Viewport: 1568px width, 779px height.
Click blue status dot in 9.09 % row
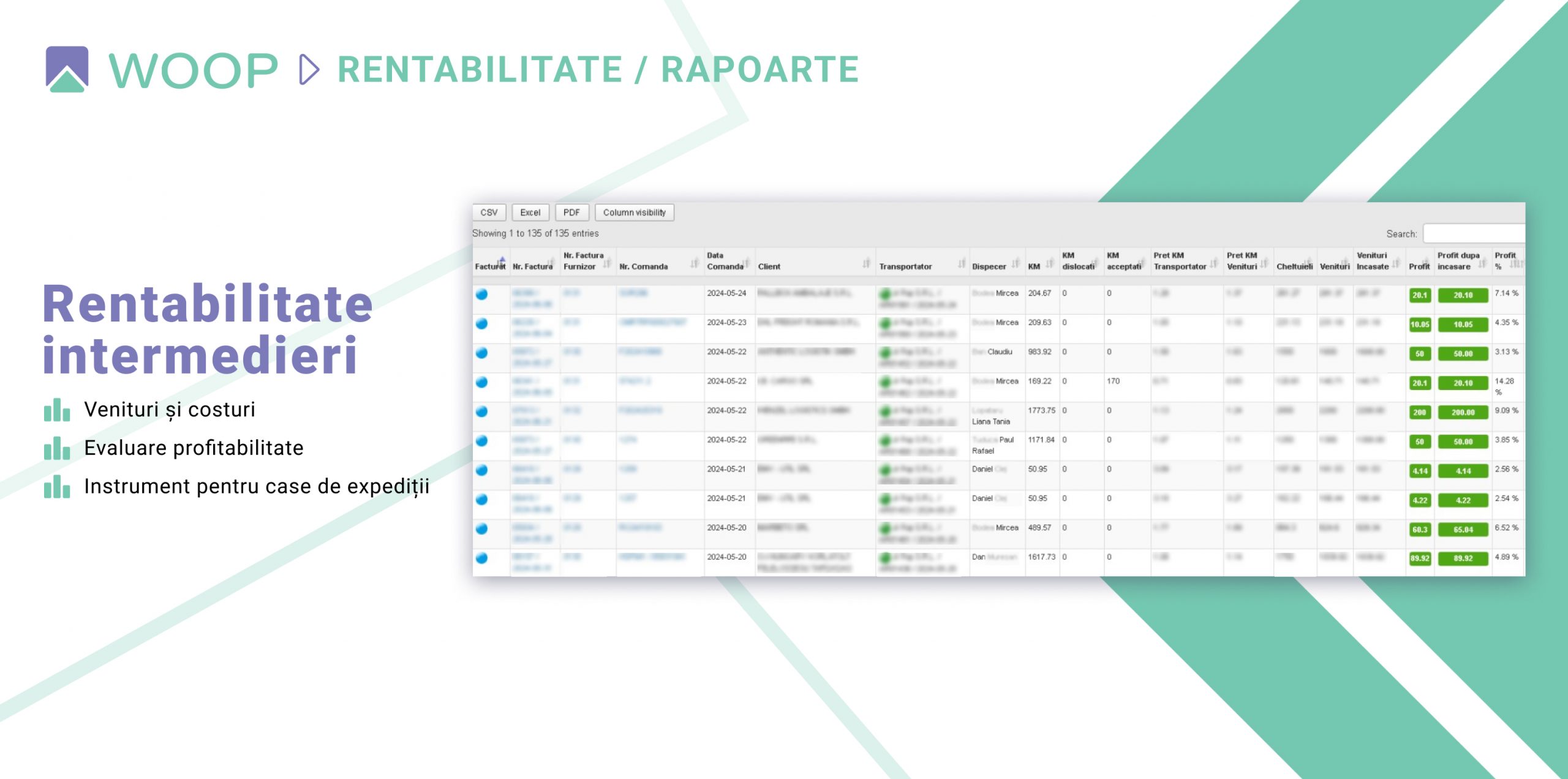(x=482, y=412)
